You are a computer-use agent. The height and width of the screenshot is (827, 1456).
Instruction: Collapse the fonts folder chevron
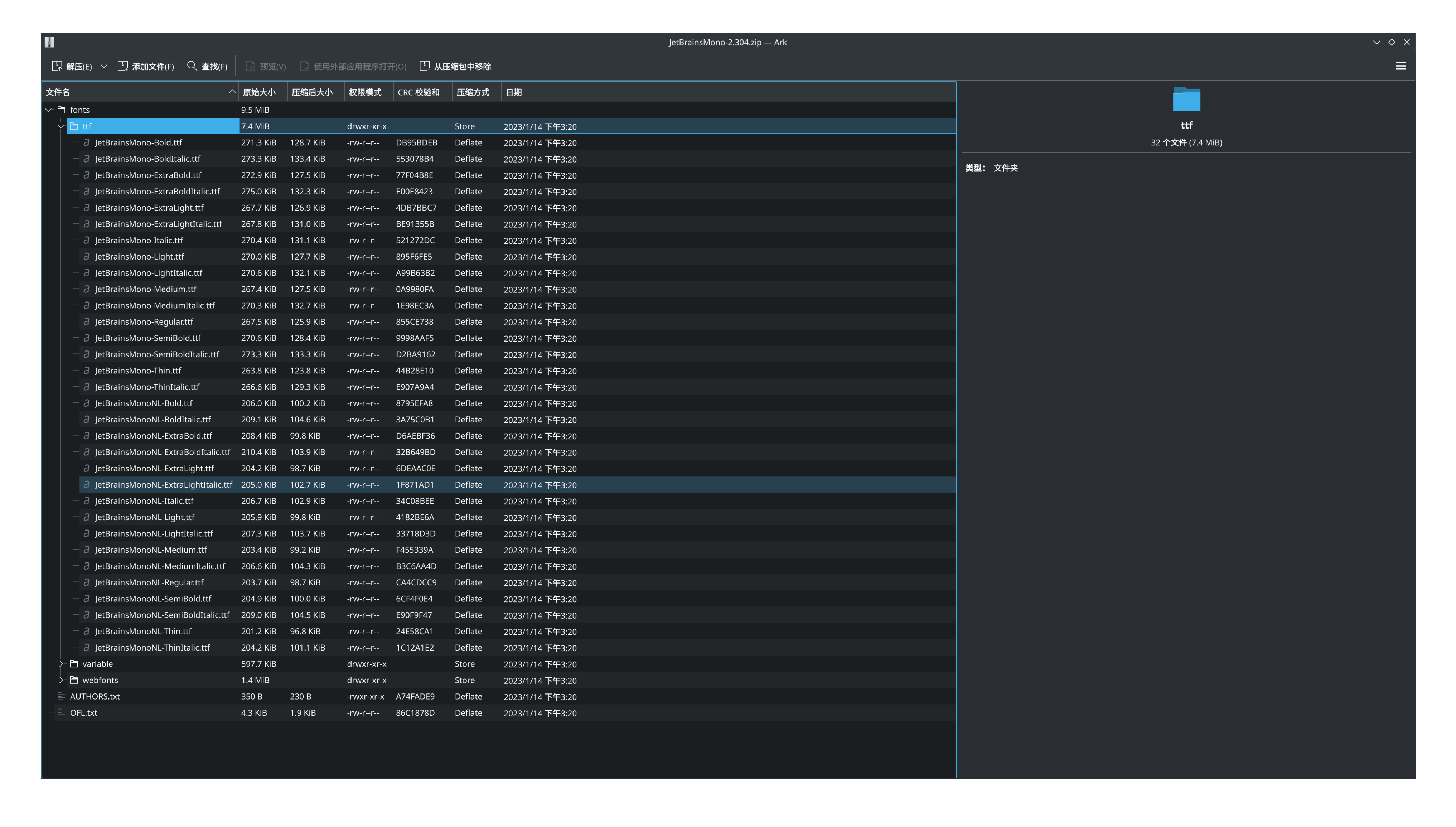[x=49, y=110]
